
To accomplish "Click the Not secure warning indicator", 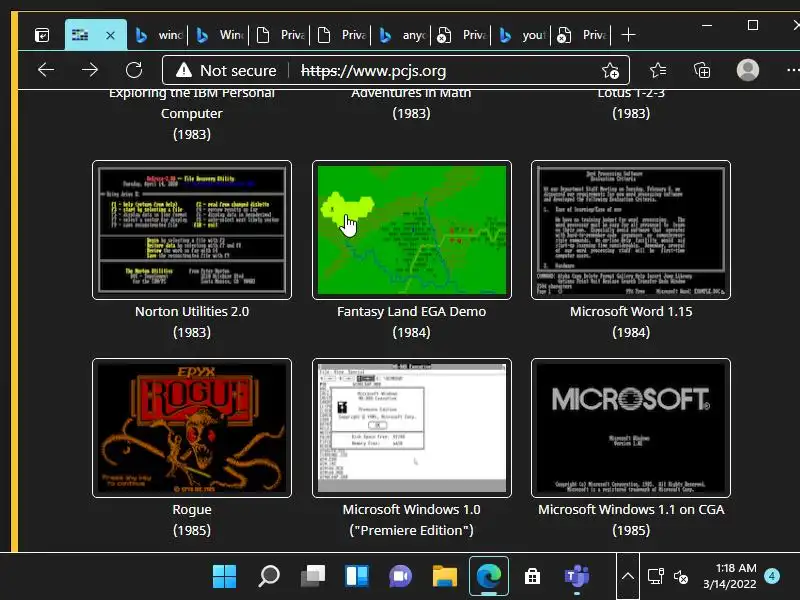I will pos(226,70).
